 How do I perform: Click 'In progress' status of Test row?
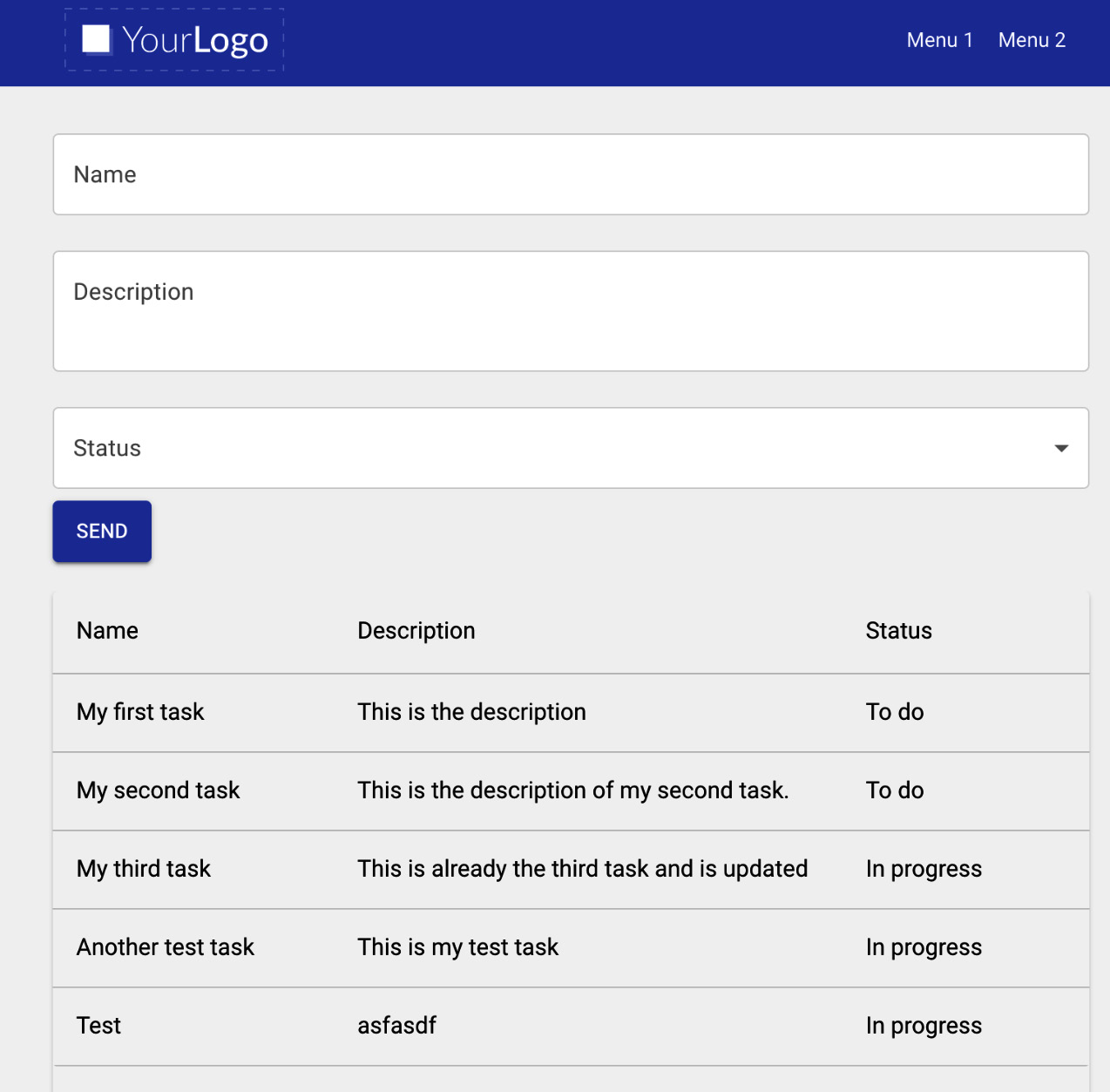tap(924, 1026)
